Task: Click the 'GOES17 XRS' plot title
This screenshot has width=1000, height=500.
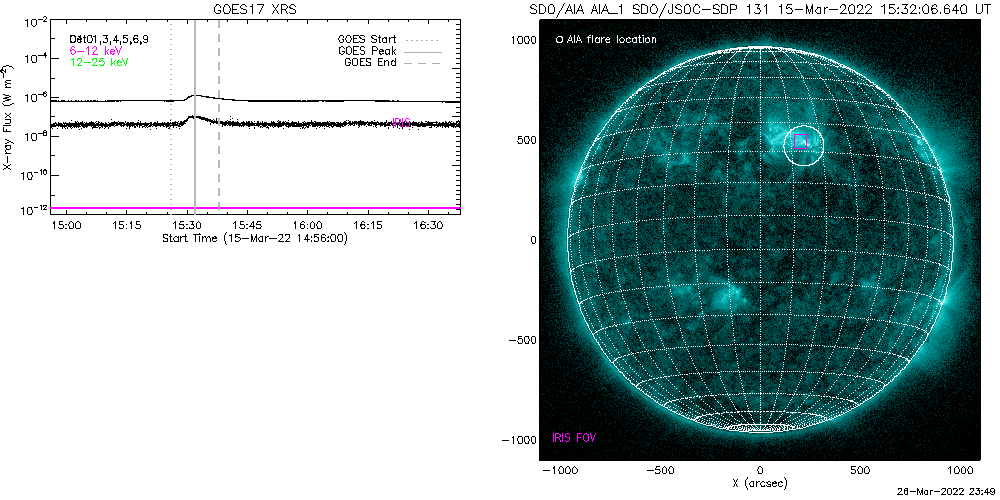Action: [x=256, y=10]
